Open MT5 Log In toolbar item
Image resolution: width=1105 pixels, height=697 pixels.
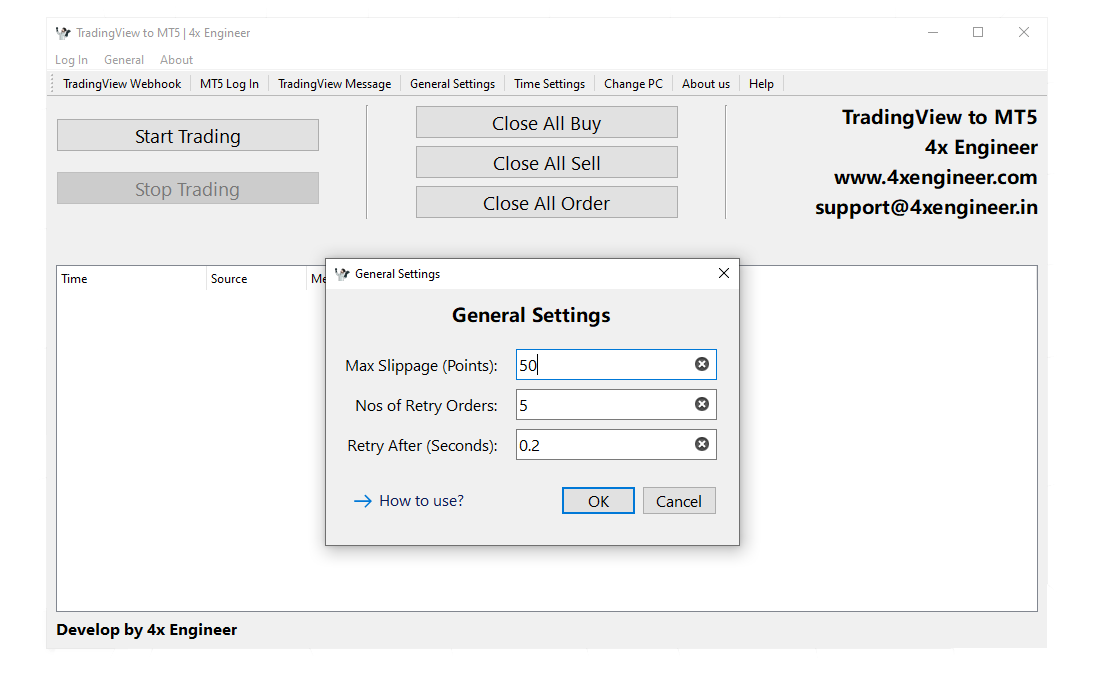tap(229, 84)
